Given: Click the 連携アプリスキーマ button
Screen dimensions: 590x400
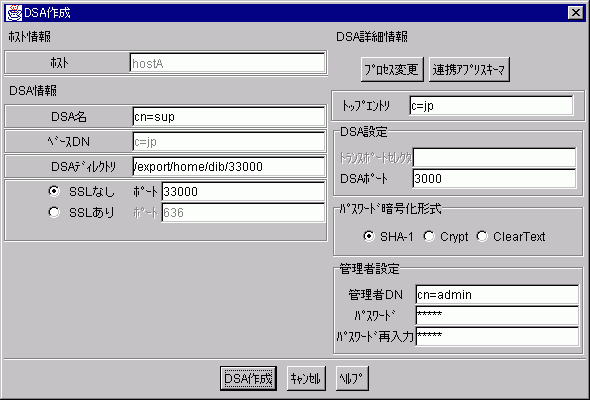Looking at the screenshot, I should (469, 69).
